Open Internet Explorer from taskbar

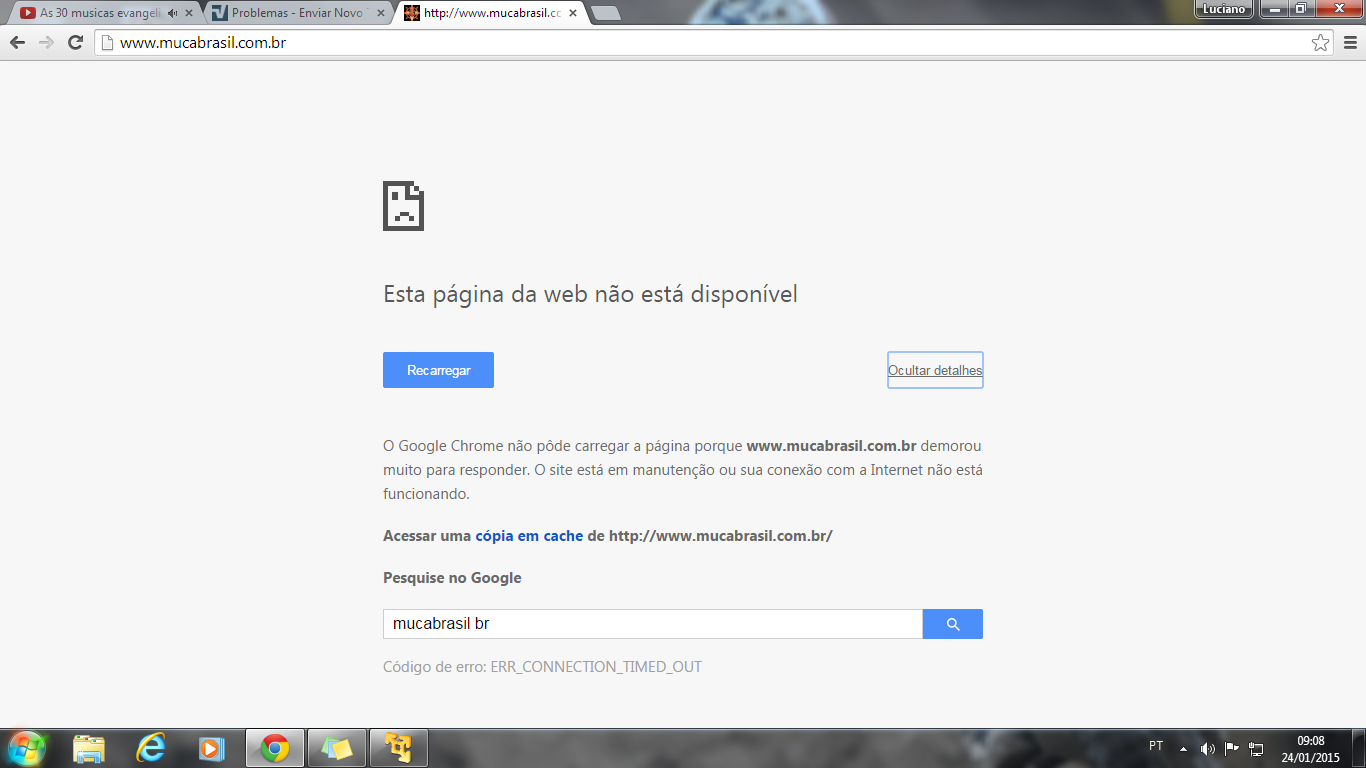tap(151, 747)
